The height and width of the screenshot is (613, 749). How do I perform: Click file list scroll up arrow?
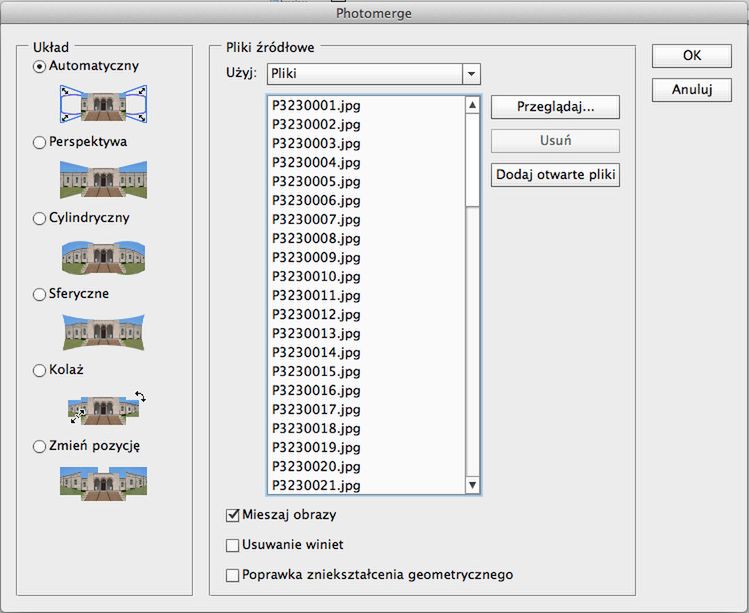click(472, 105)
